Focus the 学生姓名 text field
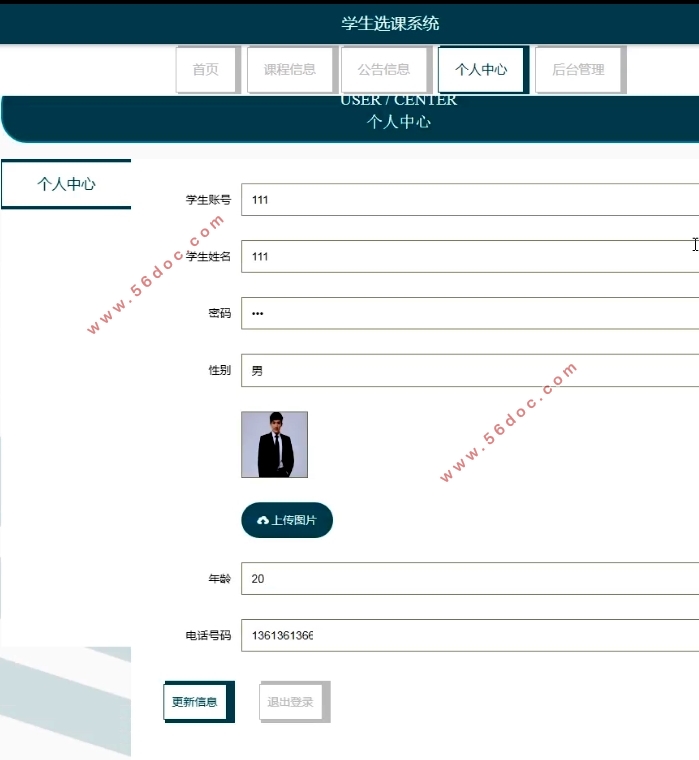Image resolution: width=699 pixels, height=760 pixels. (470, 257)
